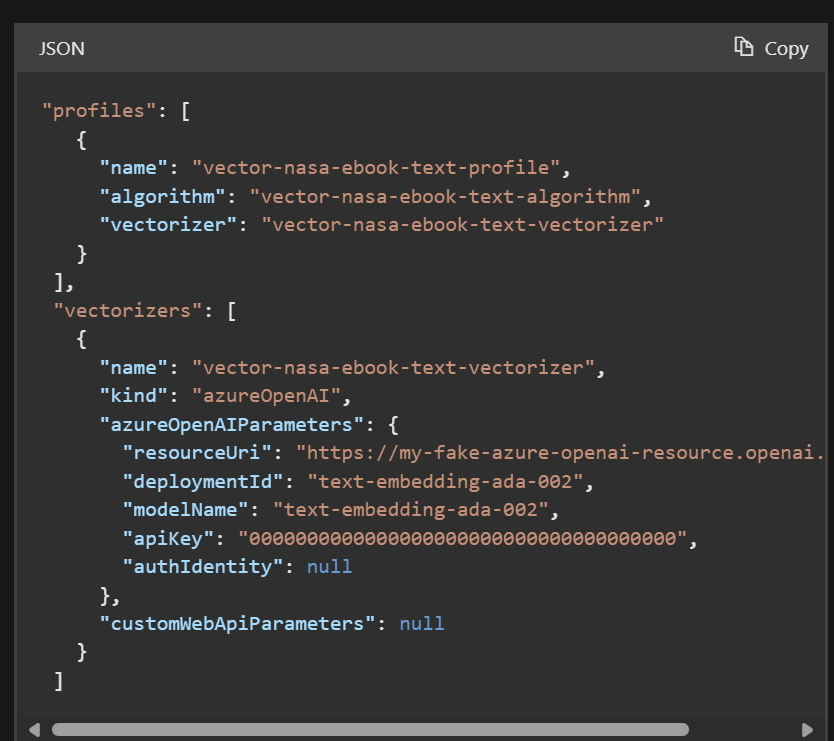
Task: Click the value "vector-nasa-ebook-text-algorithm"
Action: click(445, 197)
